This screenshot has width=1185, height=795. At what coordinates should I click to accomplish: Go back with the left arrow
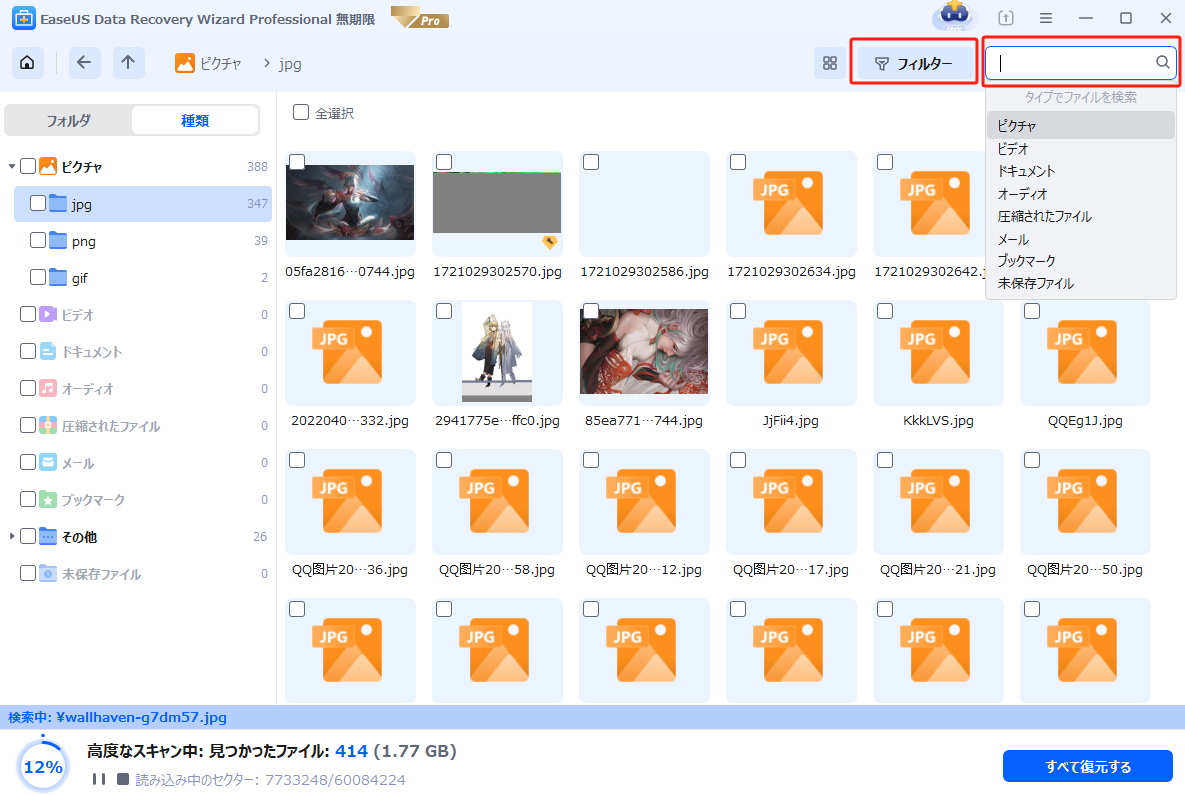(83, 63)
